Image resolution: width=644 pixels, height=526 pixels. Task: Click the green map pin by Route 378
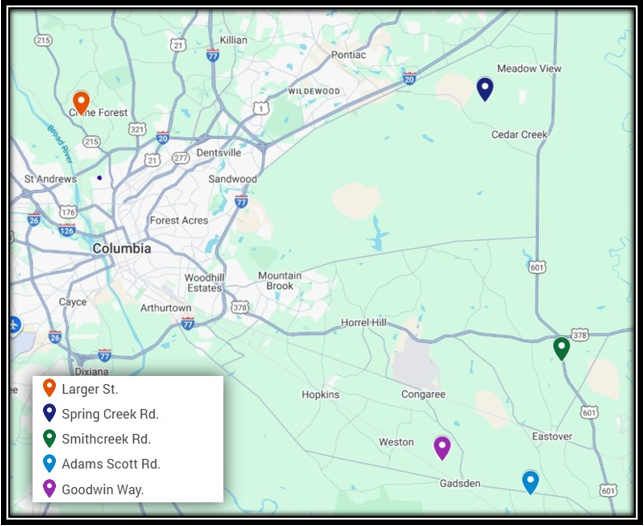(562, 347)
